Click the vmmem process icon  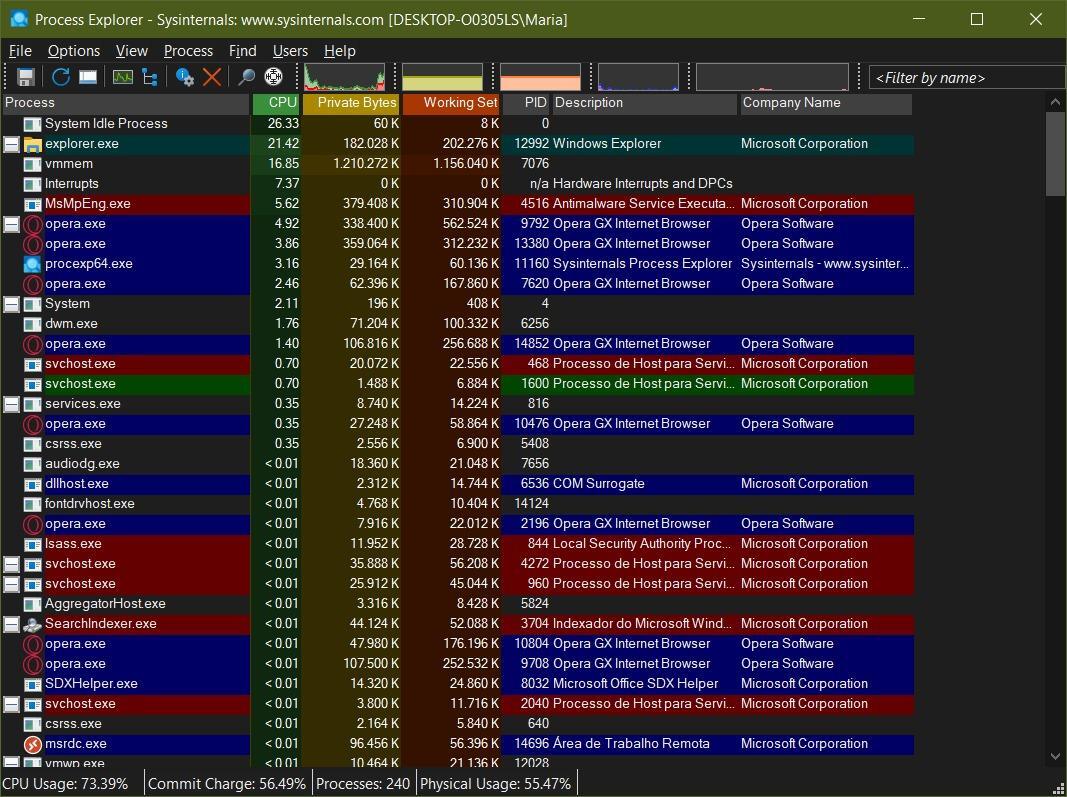pos(32,164)
